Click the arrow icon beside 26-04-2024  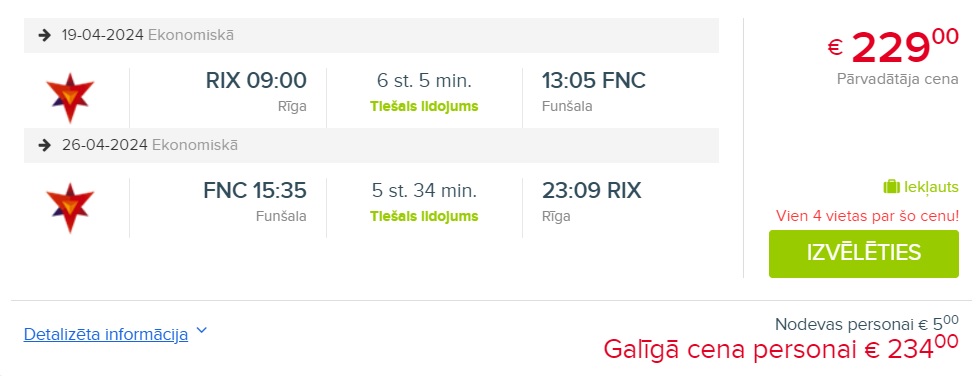tap(44, 145)
